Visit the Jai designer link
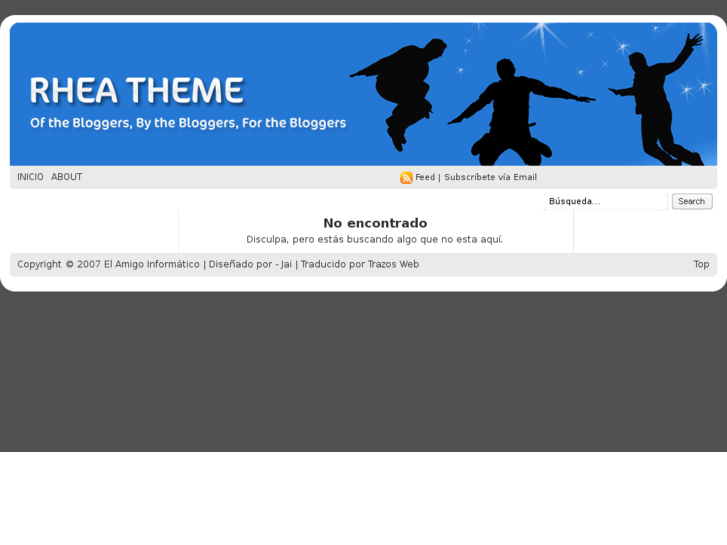This screenshot has width=727, height=545. 286,264
